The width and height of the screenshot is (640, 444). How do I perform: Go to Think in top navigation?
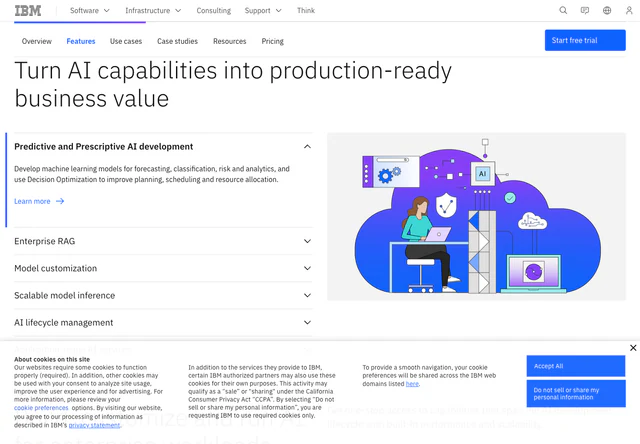click(x=306, y=11)
